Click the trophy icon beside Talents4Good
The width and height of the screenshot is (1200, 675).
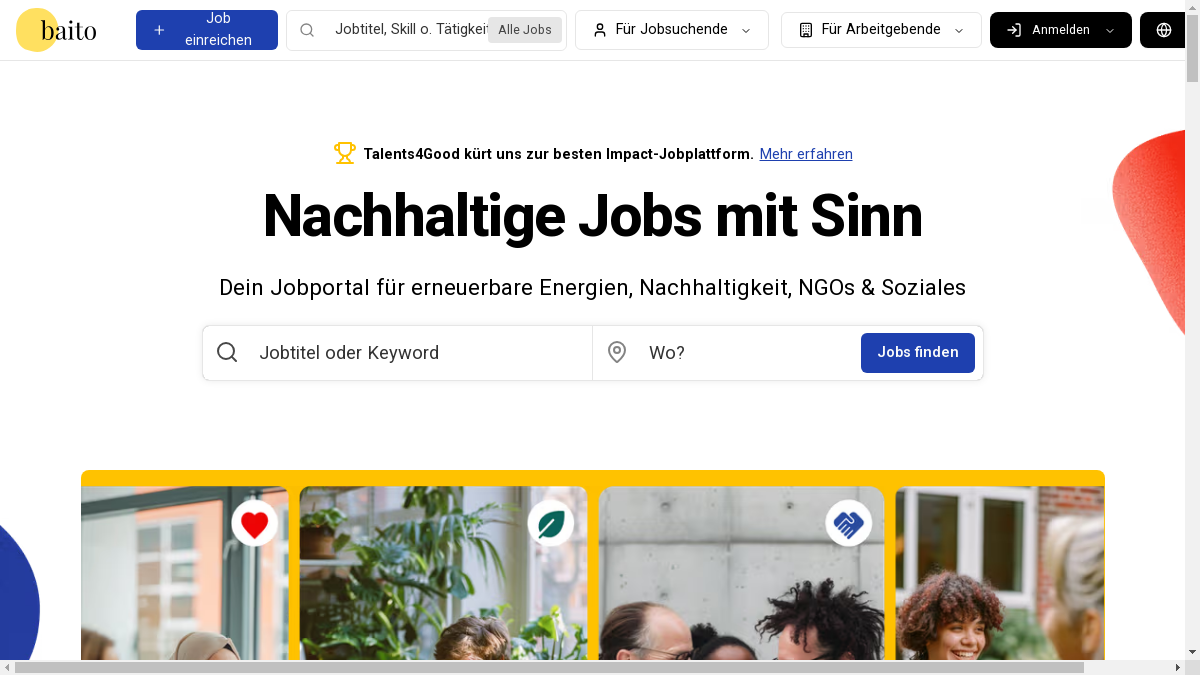coord(345,153)
